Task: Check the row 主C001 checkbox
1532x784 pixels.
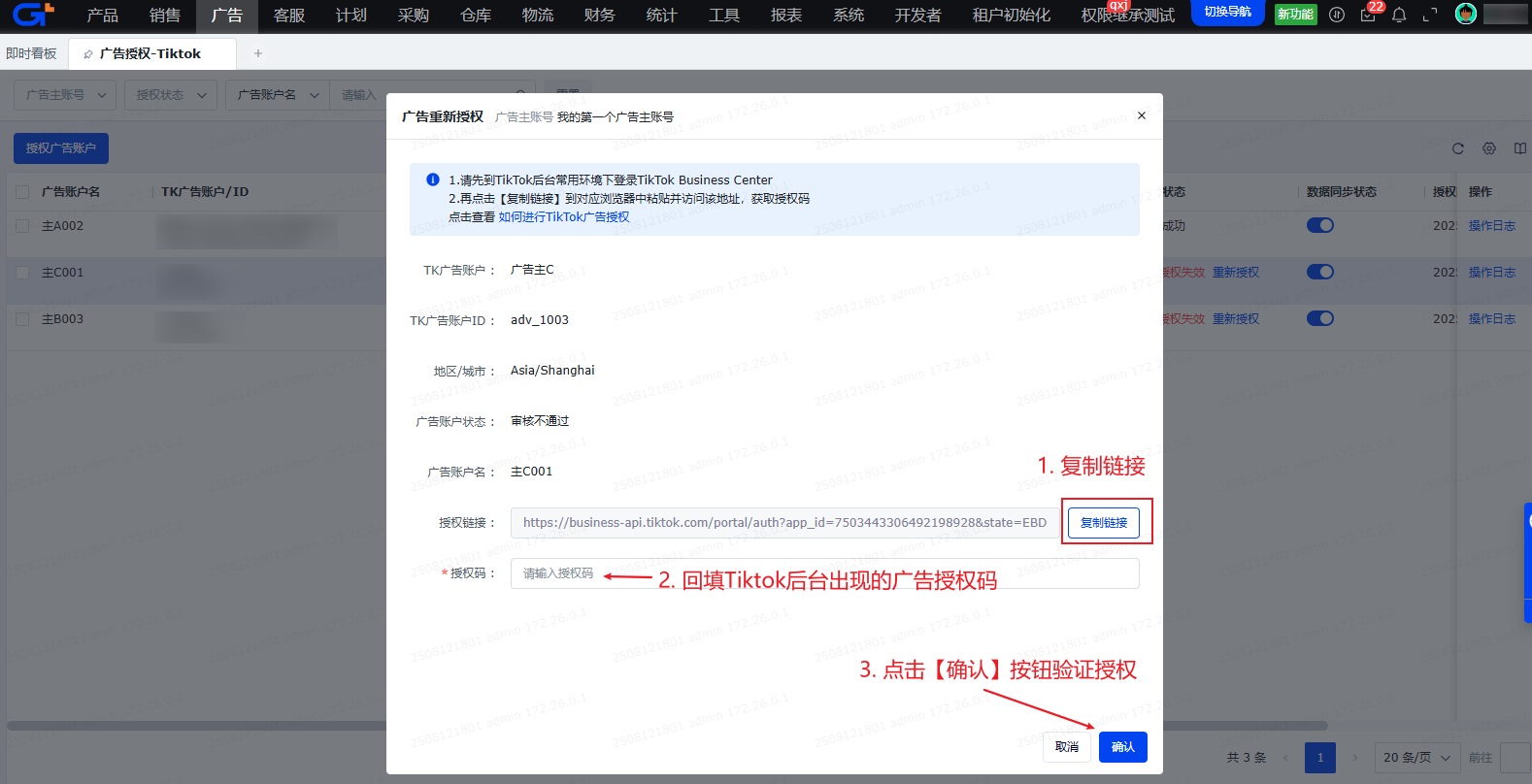Action: [x=22, y=273]
